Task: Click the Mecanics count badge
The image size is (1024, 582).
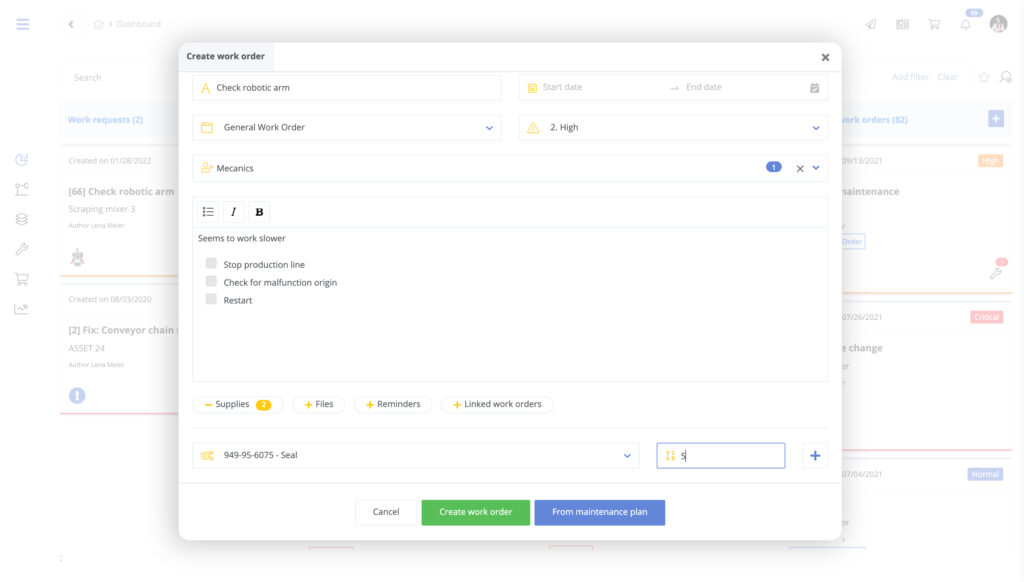Action: coord(773,167)
